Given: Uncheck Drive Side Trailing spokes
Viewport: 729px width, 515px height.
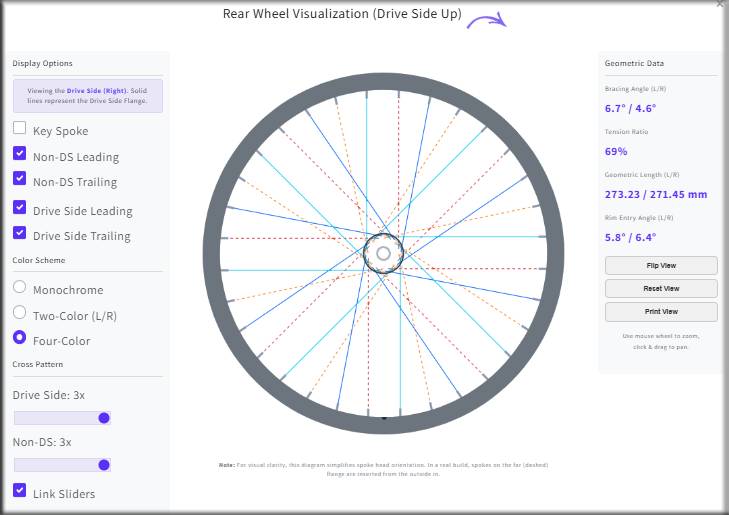Looking at the screenshot, I should [20, 234].
